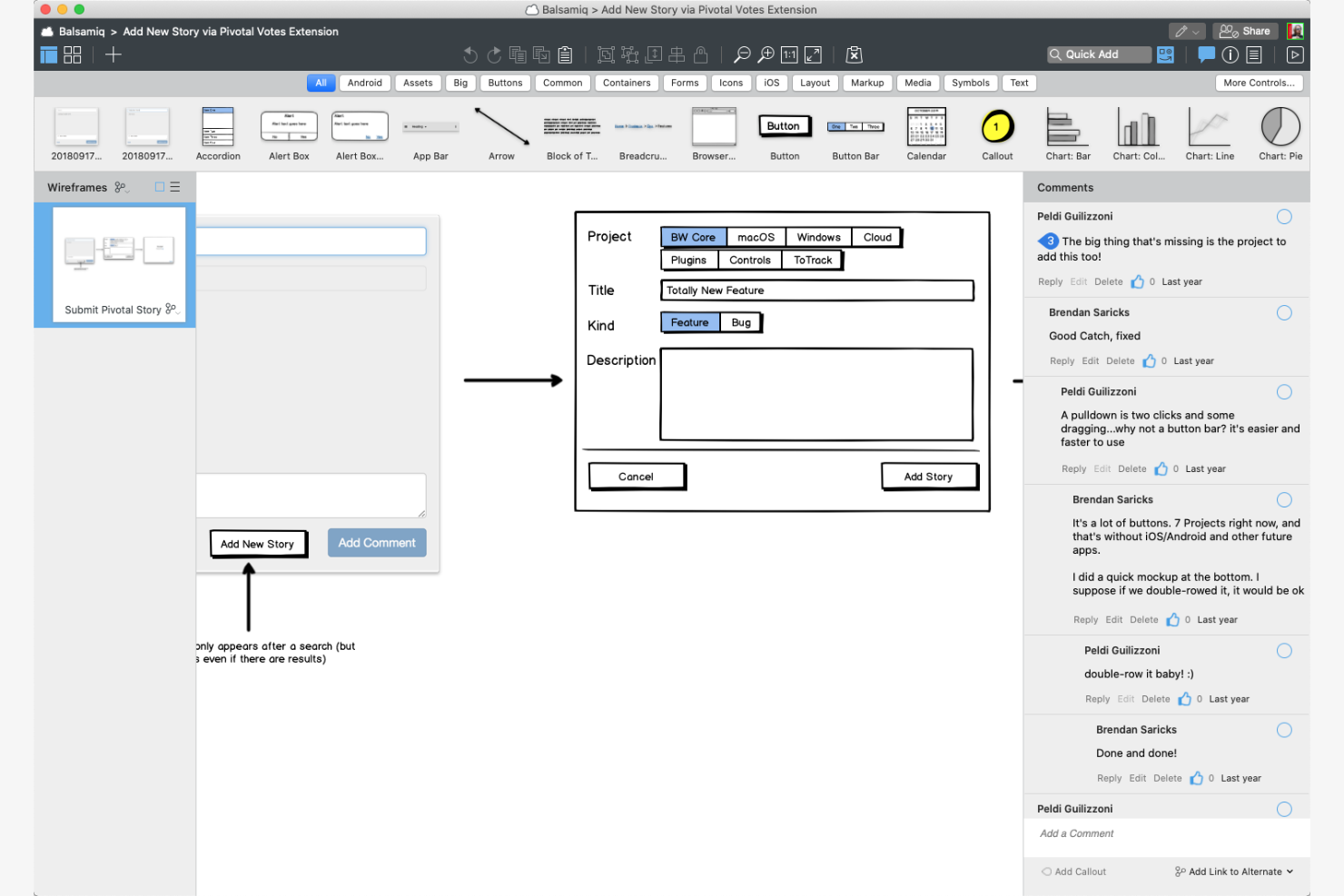Resolve the 'Done and done!' comment circle
The height and width of the screenshot is (896, 1344).
tap(1284, 730)
